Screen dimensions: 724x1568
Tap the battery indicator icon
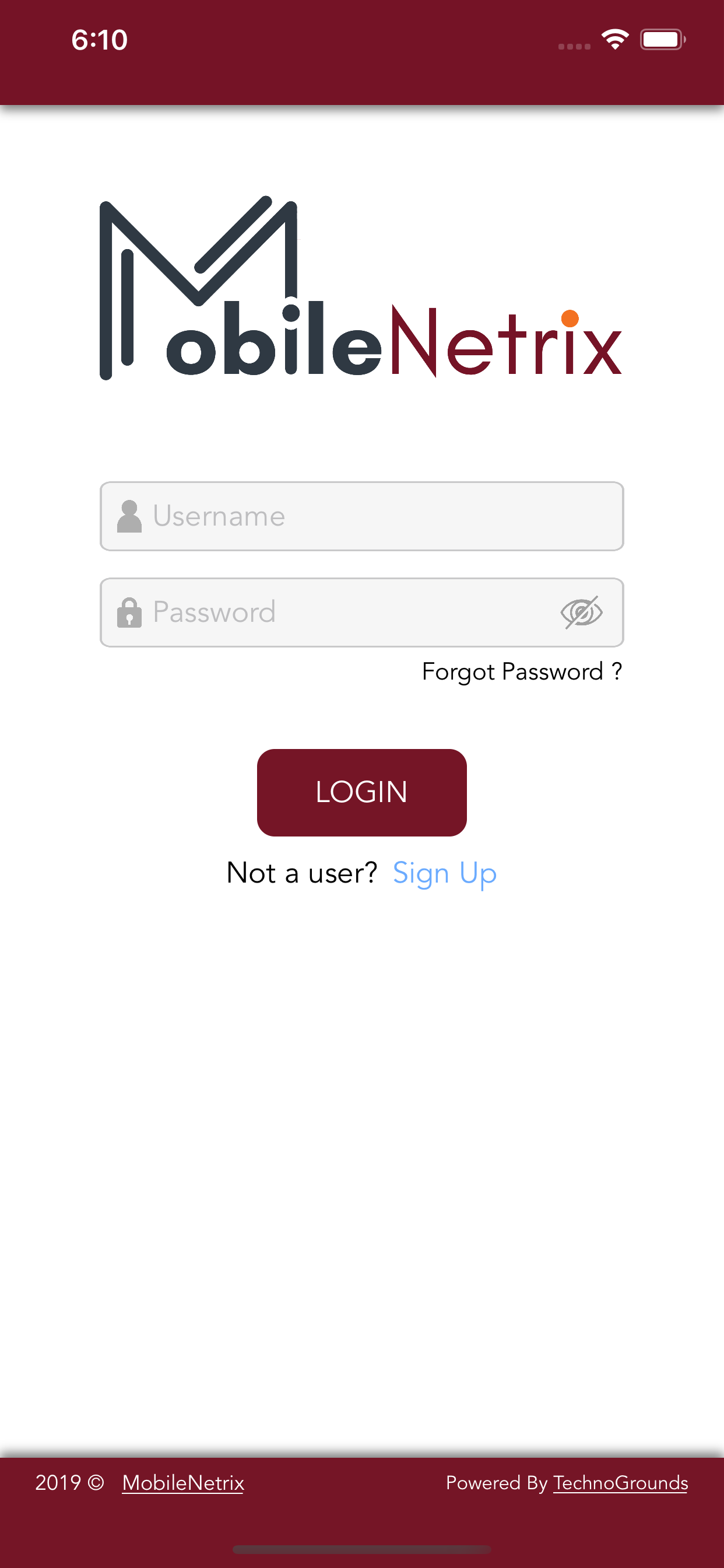[663, 40]
